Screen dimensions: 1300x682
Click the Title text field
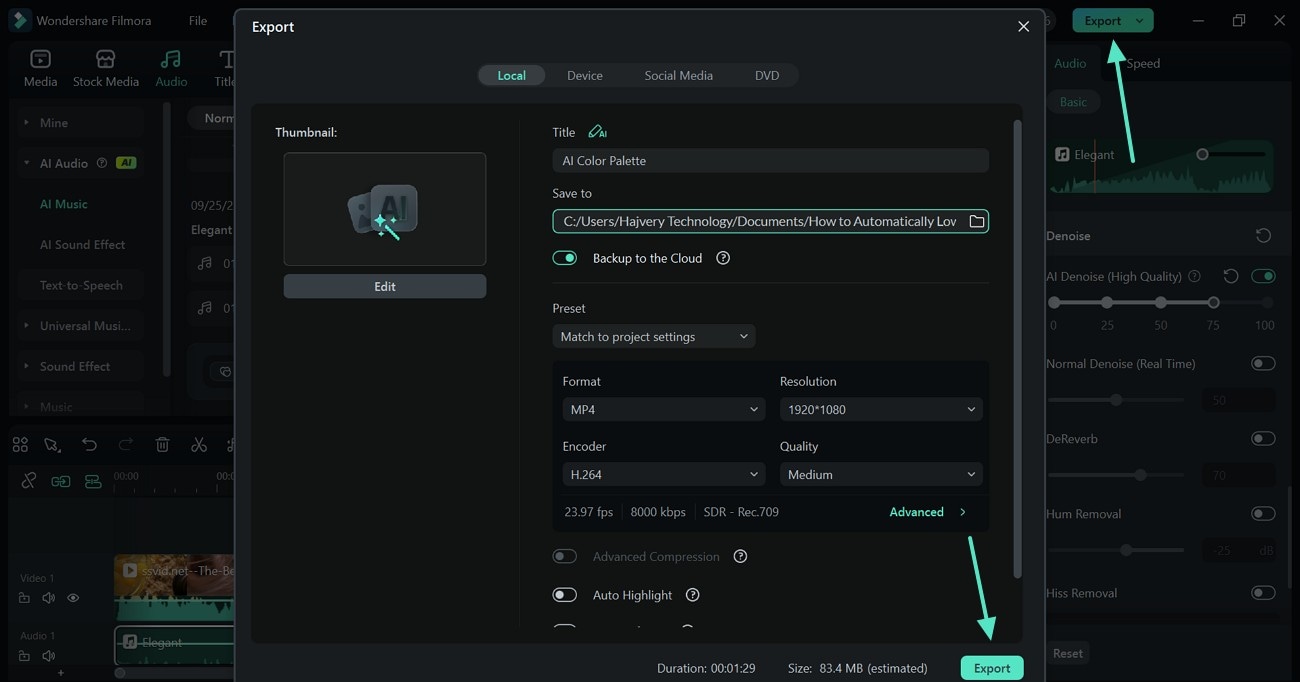(770, 161)
